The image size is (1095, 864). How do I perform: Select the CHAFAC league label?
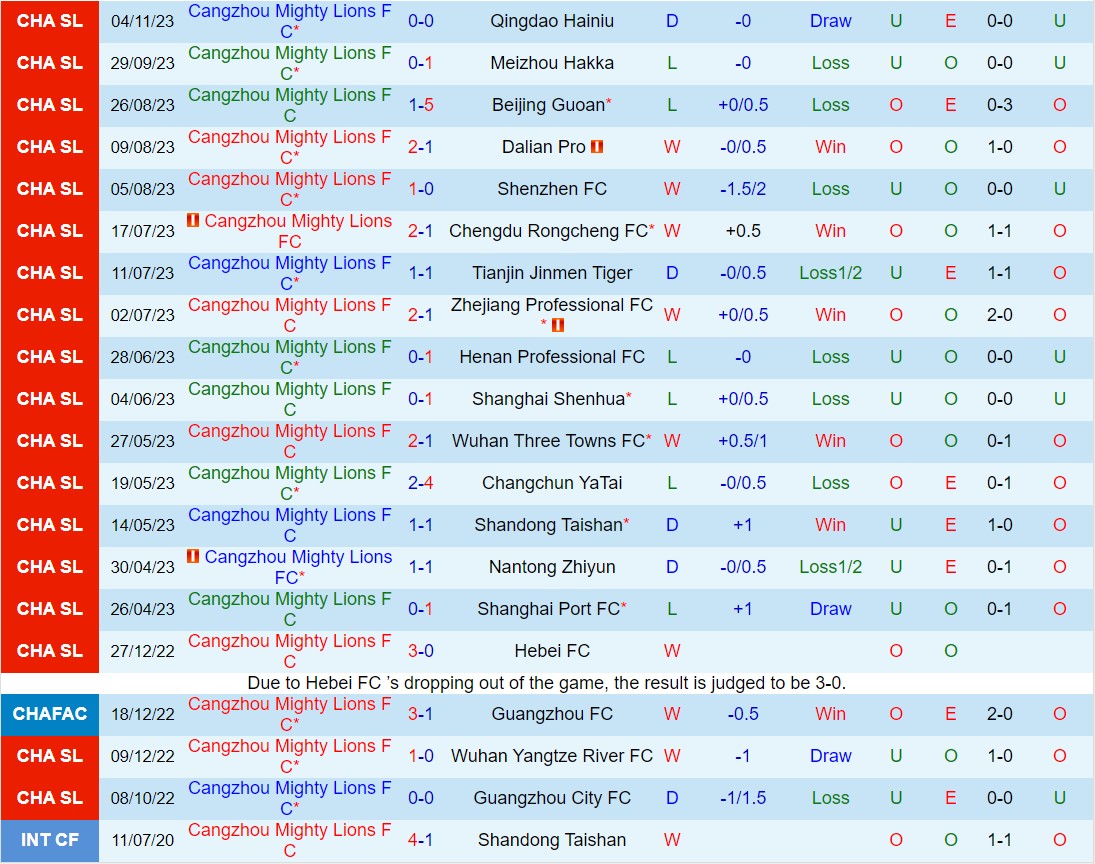50,714
